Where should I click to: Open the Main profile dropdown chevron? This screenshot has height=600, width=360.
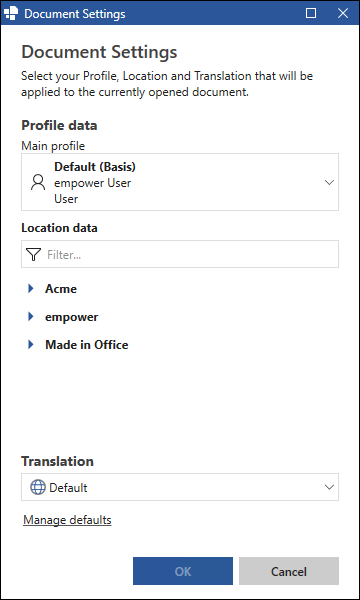(x=329, y=183)
